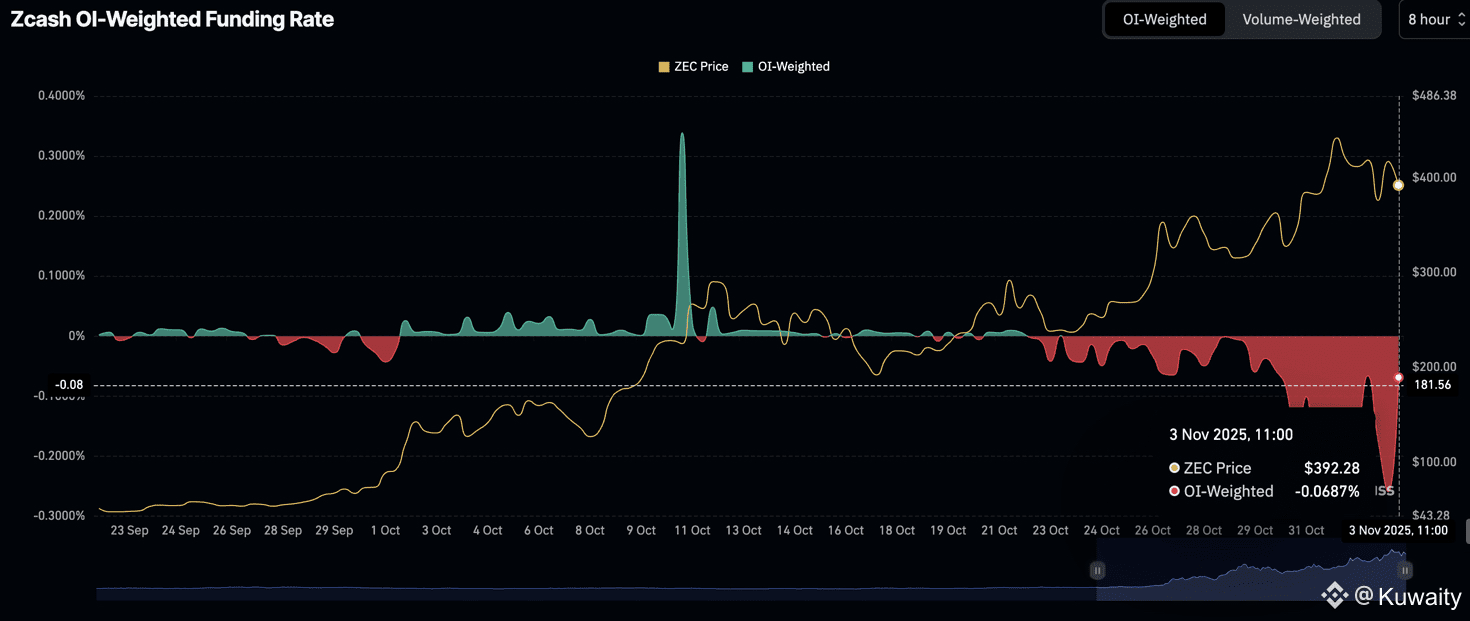Toggle OI-Weighted series in legend
Screen dimensions: 1470x621
786,67
